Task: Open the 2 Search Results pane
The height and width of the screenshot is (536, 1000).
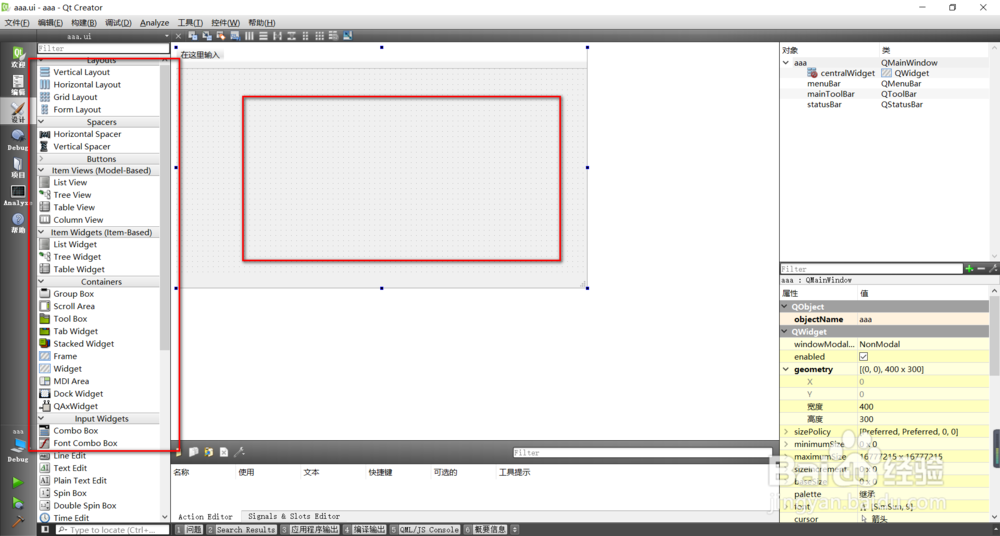Action: tap(242, 530)
